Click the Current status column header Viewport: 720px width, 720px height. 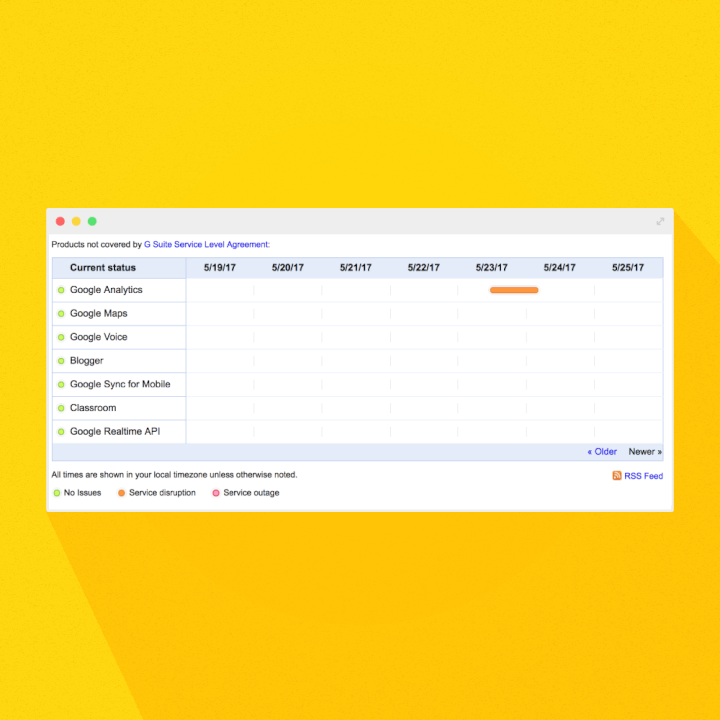pos(103,268)
